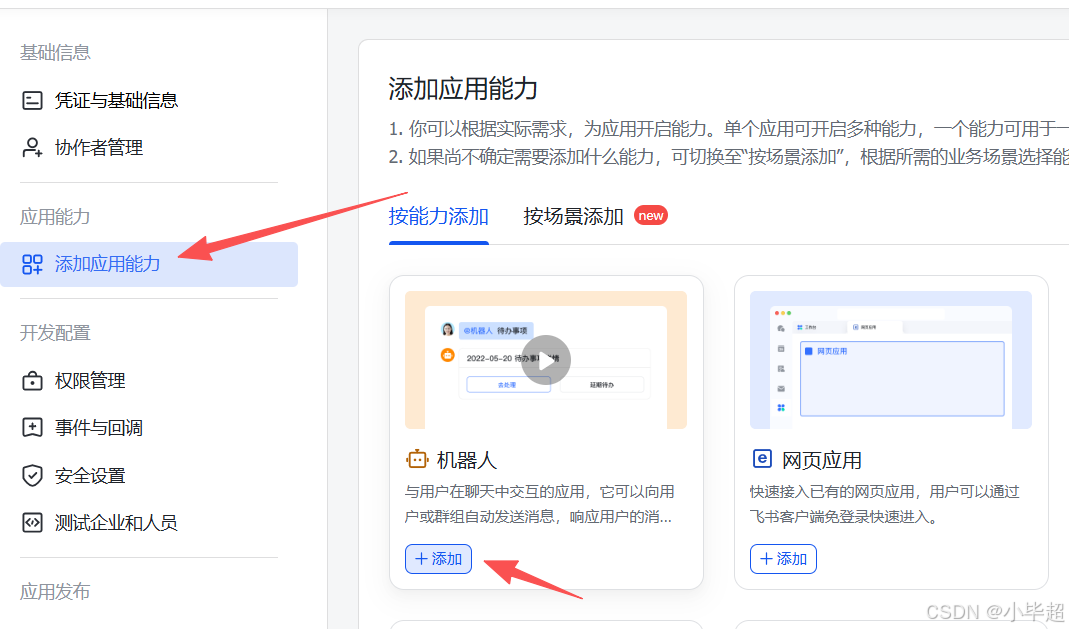Image resolution: width=1069 pixels, height=629 pixels.
Task: Select 添加应用能力 in the sidebar
Action: pyautogui.click(x=149, y=264)
